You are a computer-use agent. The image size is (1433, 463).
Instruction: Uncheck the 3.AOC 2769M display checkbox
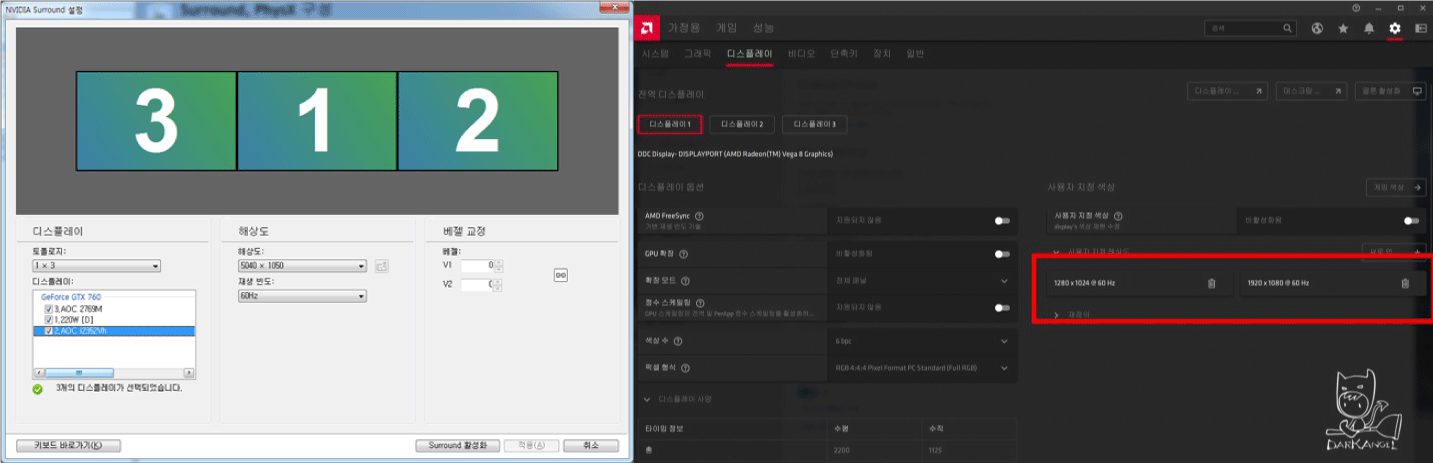click(x=49, y=309)
